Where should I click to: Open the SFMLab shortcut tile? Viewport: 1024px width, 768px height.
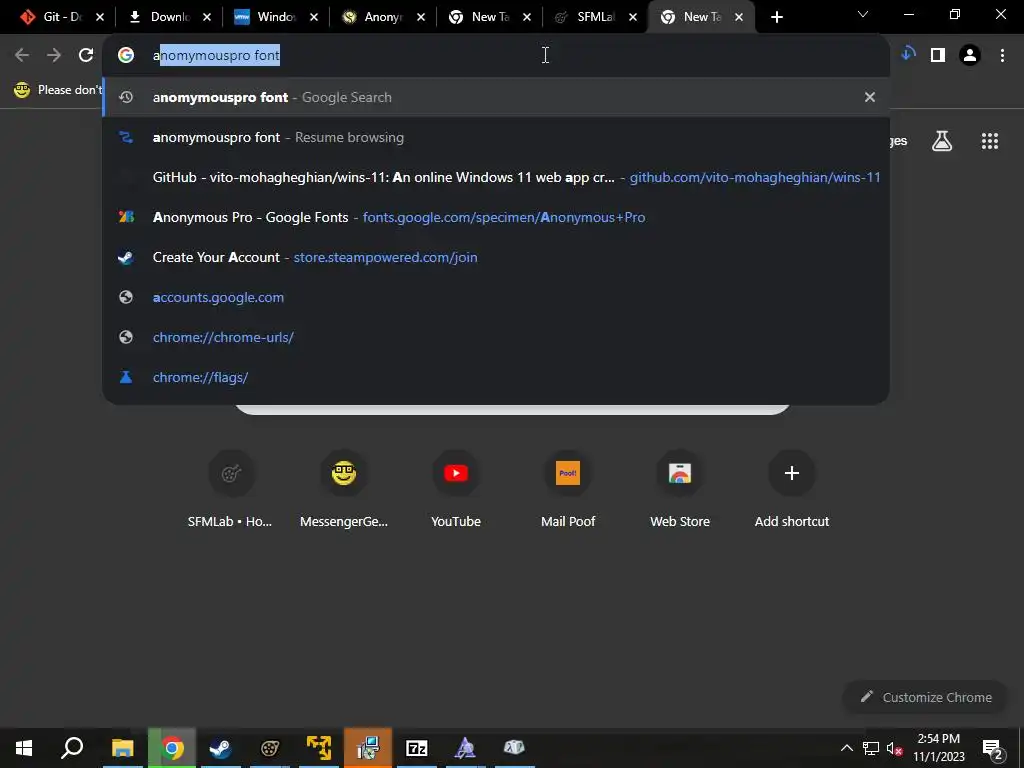[230, 490]
